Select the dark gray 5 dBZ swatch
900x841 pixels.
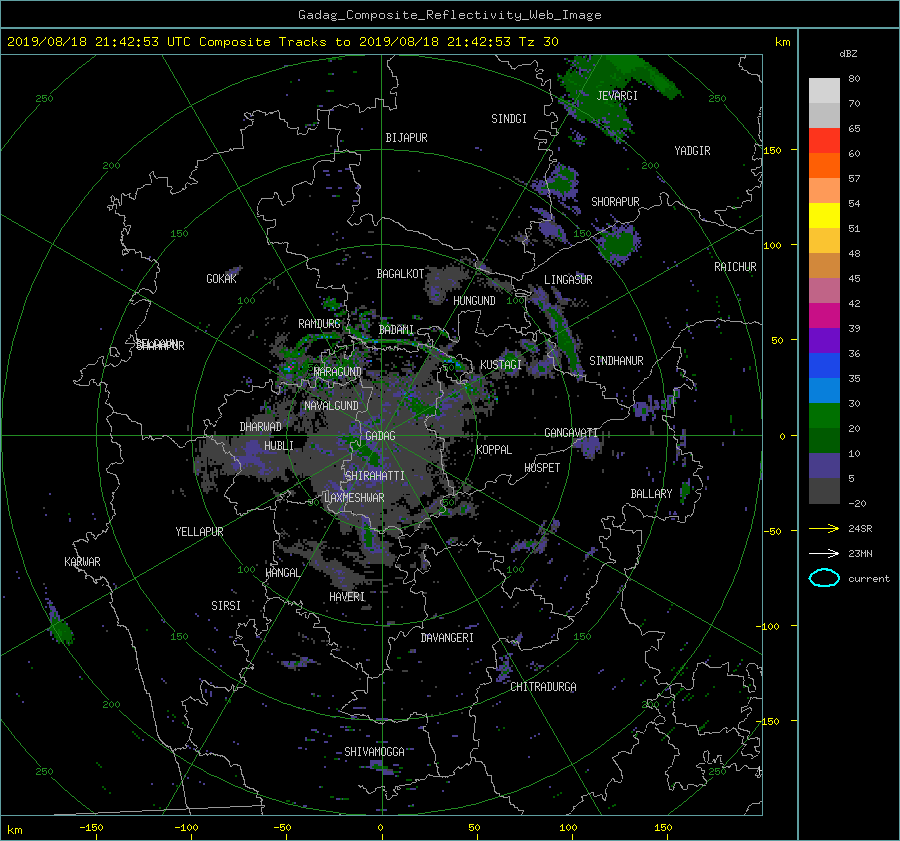point(824,491)
